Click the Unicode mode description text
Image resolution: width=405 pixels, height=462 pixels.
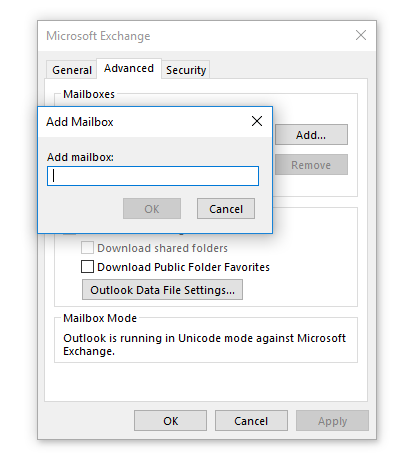point(204,345)
